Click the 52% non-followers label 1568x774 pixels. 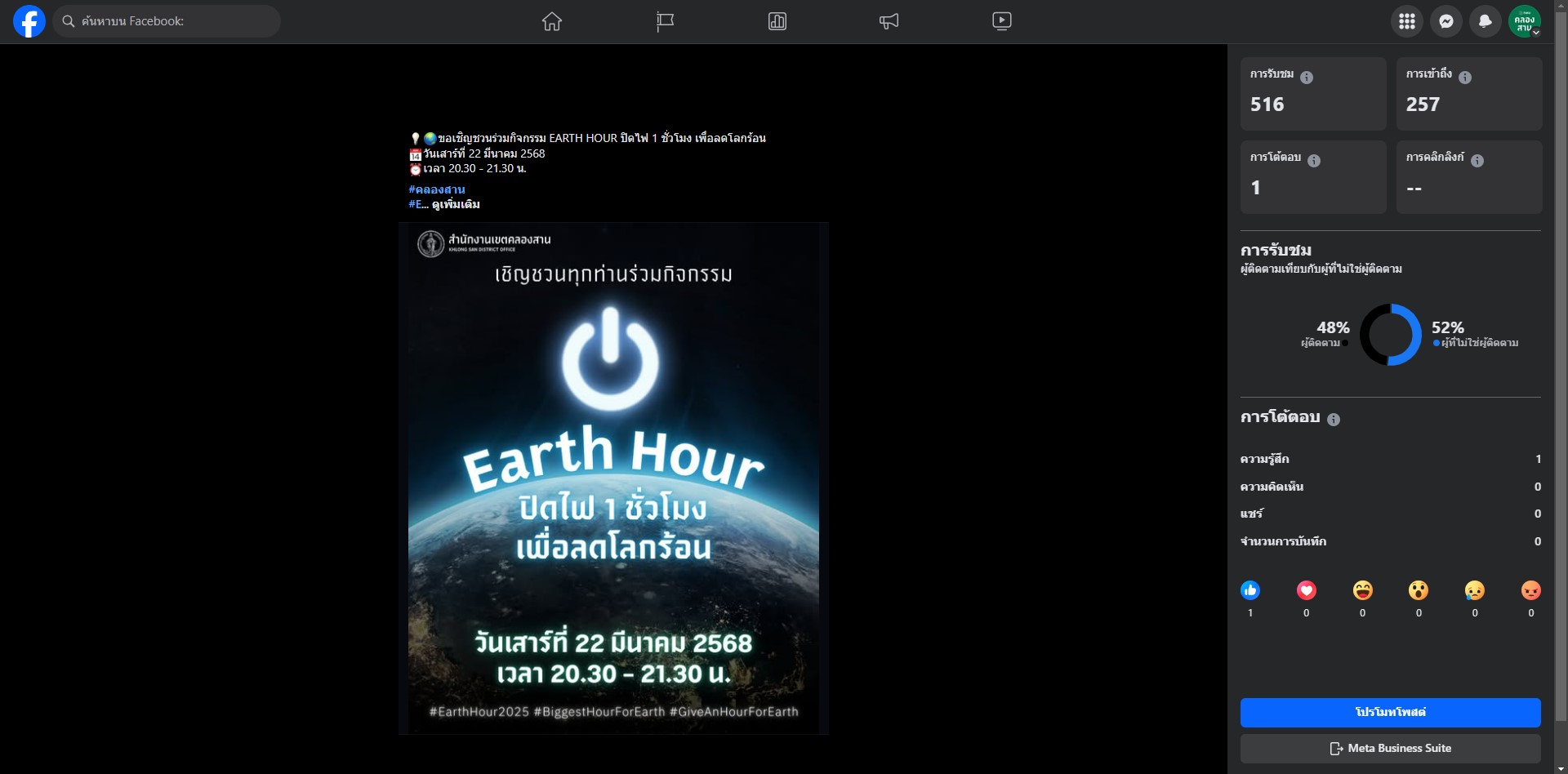tap(1475, 334)
